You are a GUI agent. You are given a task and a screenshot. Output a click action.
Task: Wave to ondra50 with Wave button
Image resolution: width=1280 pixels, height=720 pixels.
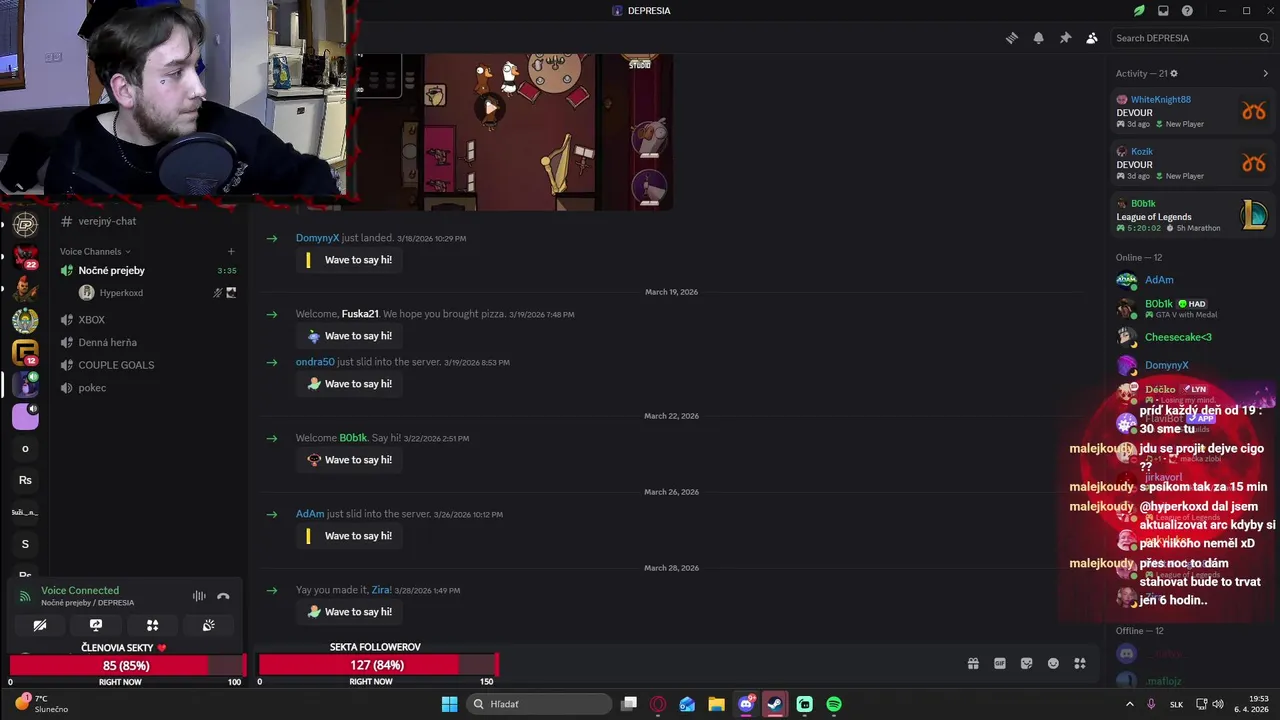click(349, 384)
